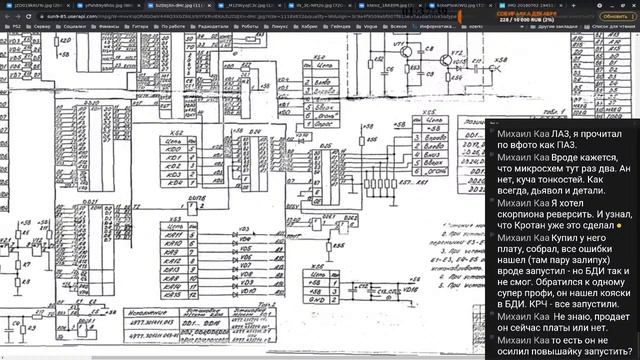
Task: Click the chat message about продает платы
Action: [563, 322]
